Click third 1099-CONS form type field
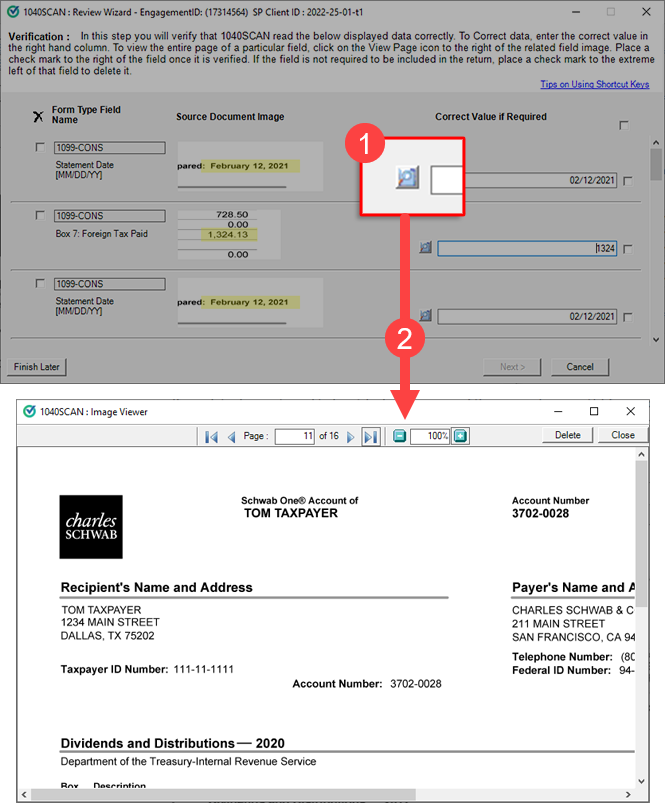Screen dimensions: 665x808 click(x=110, y=284)
